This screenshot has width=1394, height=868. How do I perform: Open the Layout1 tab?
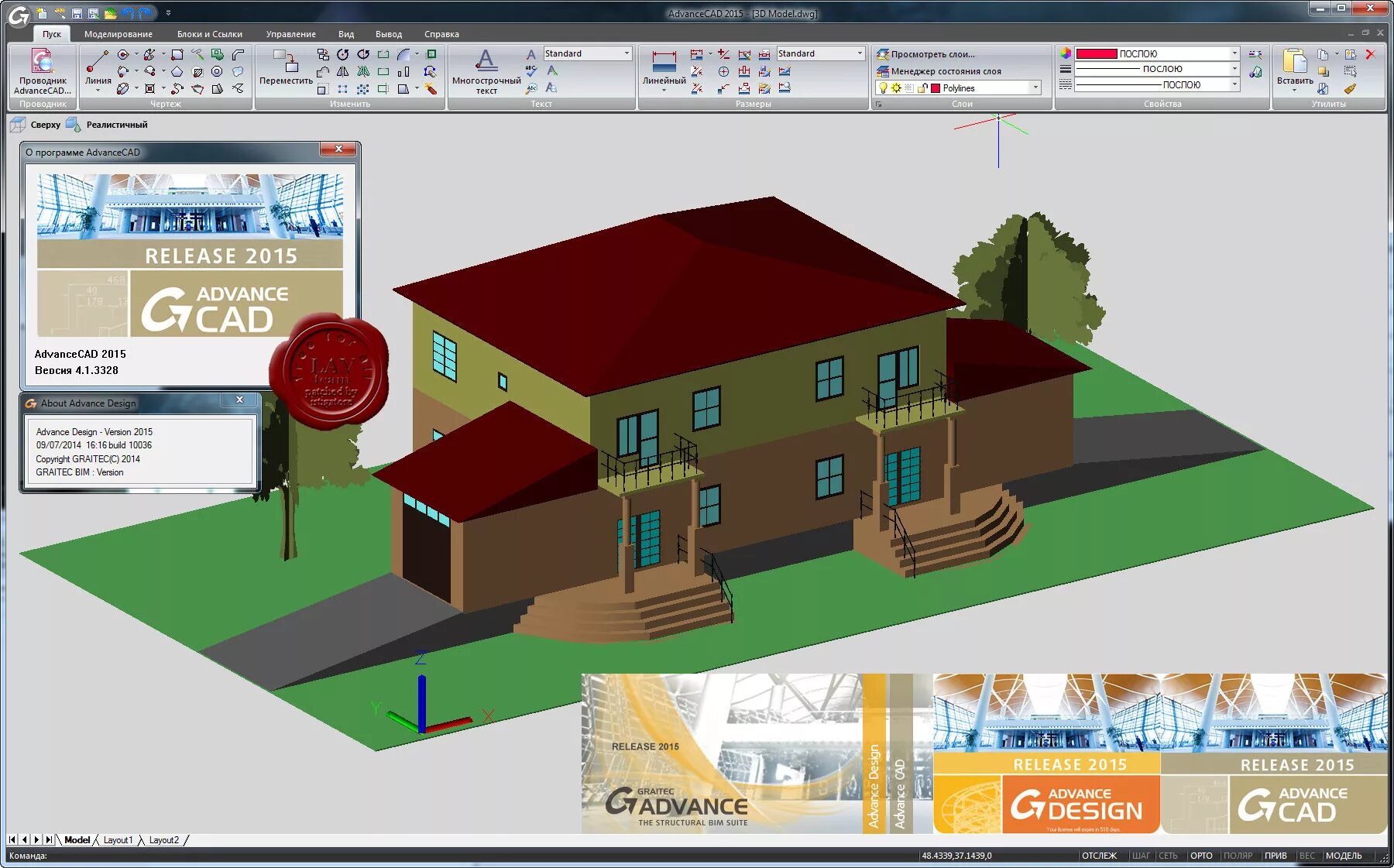tap(118, 839)
